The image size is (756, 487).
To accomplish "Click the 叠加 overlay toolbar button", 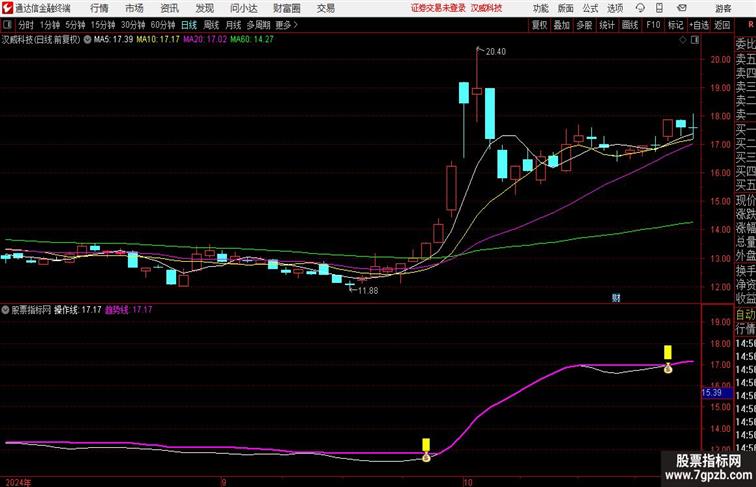I will point(562,25).
